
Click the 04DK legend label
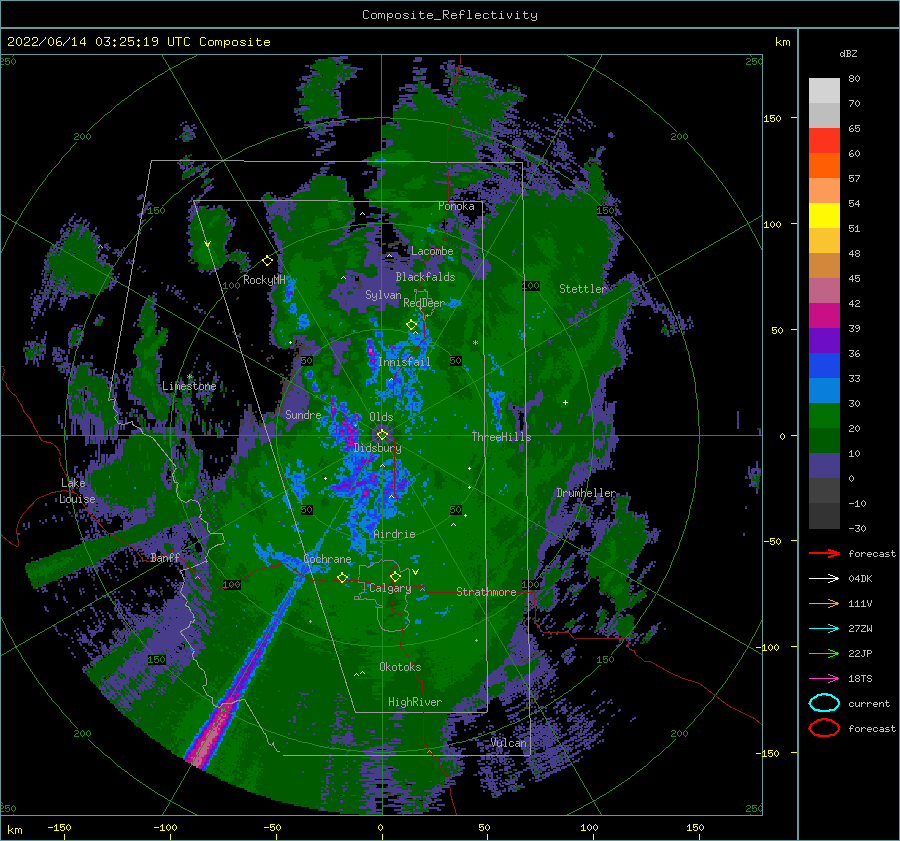860,579
